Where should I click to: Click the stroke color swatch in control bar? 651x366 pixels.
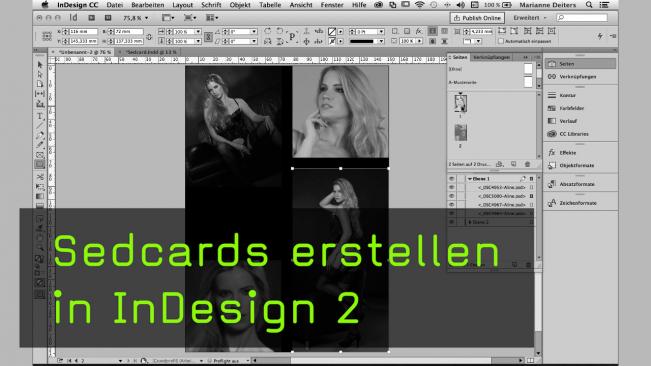tap(332, 41)
